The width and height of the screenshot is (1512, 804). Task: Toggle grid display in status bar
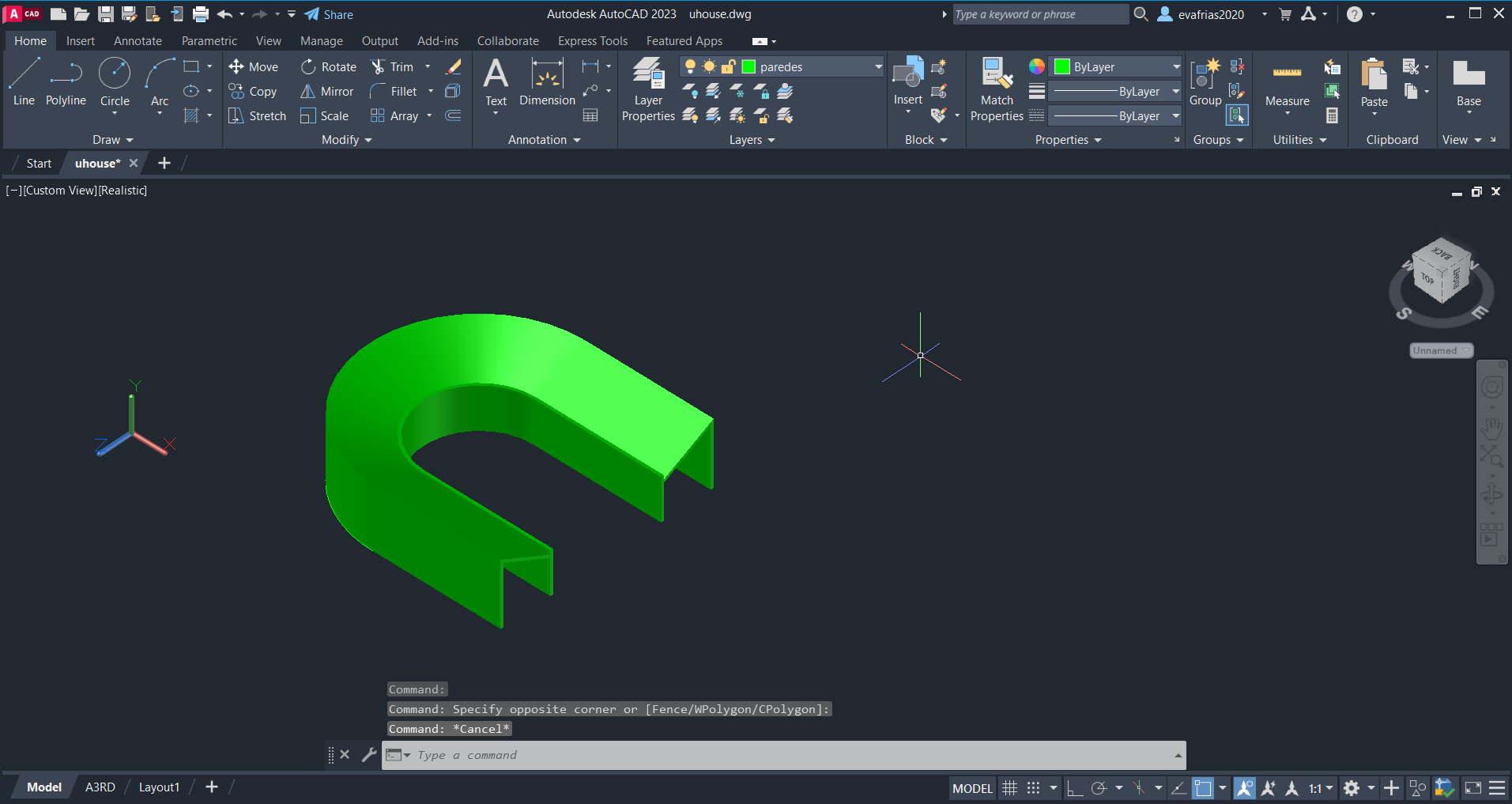coord(1009,788)
